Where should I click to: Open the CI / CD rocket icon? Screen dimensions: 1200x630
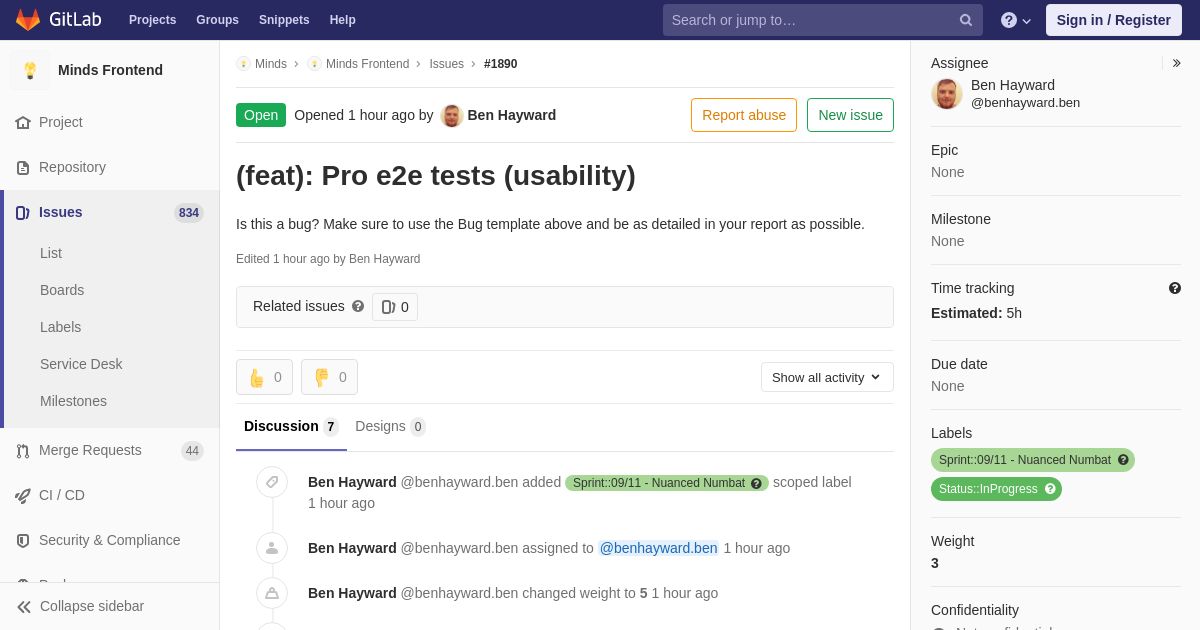[x=23, y=496]
